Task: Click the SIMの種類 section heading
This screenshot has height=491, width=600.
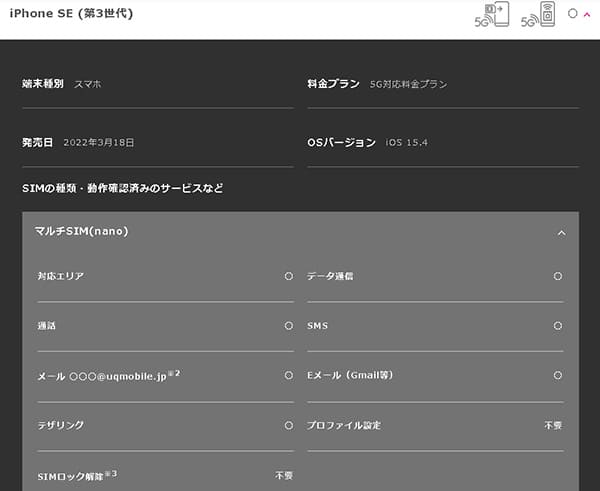Action: (122, 188)
